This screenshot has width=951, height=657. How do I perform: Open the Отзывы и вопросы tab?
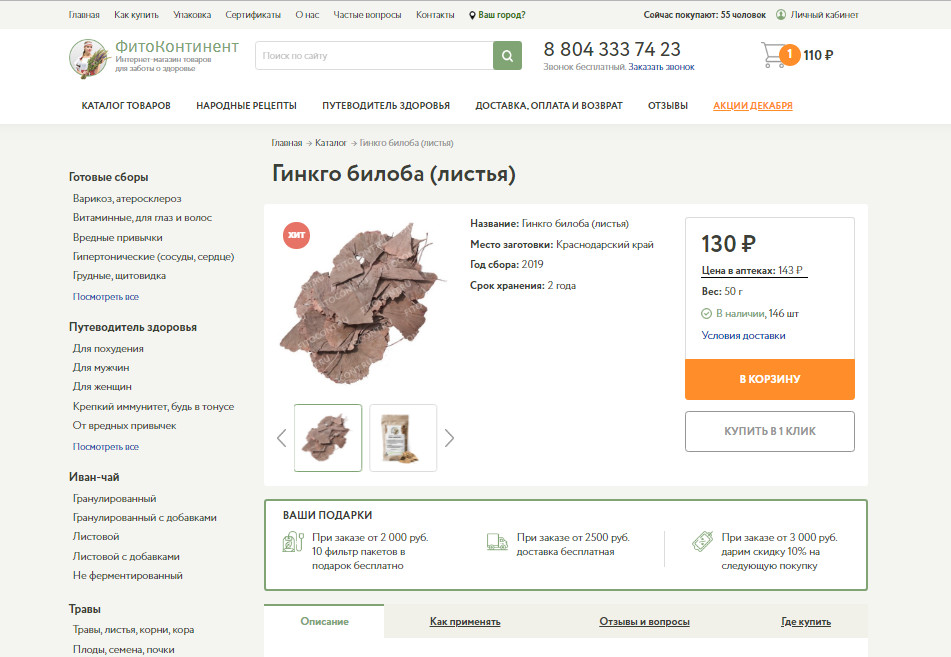click(x=644, y=621)
